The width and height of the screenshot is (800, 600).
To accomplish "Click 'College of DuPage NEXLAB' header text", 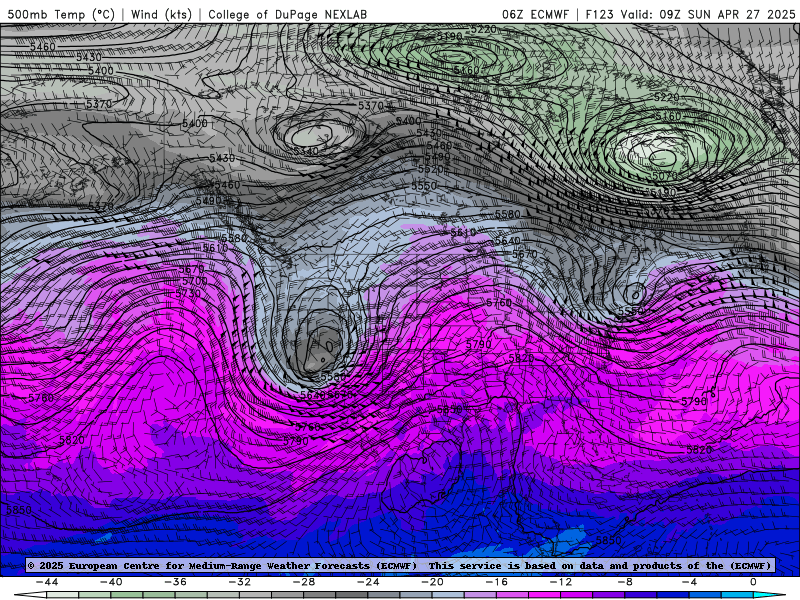I will point(287,14).
